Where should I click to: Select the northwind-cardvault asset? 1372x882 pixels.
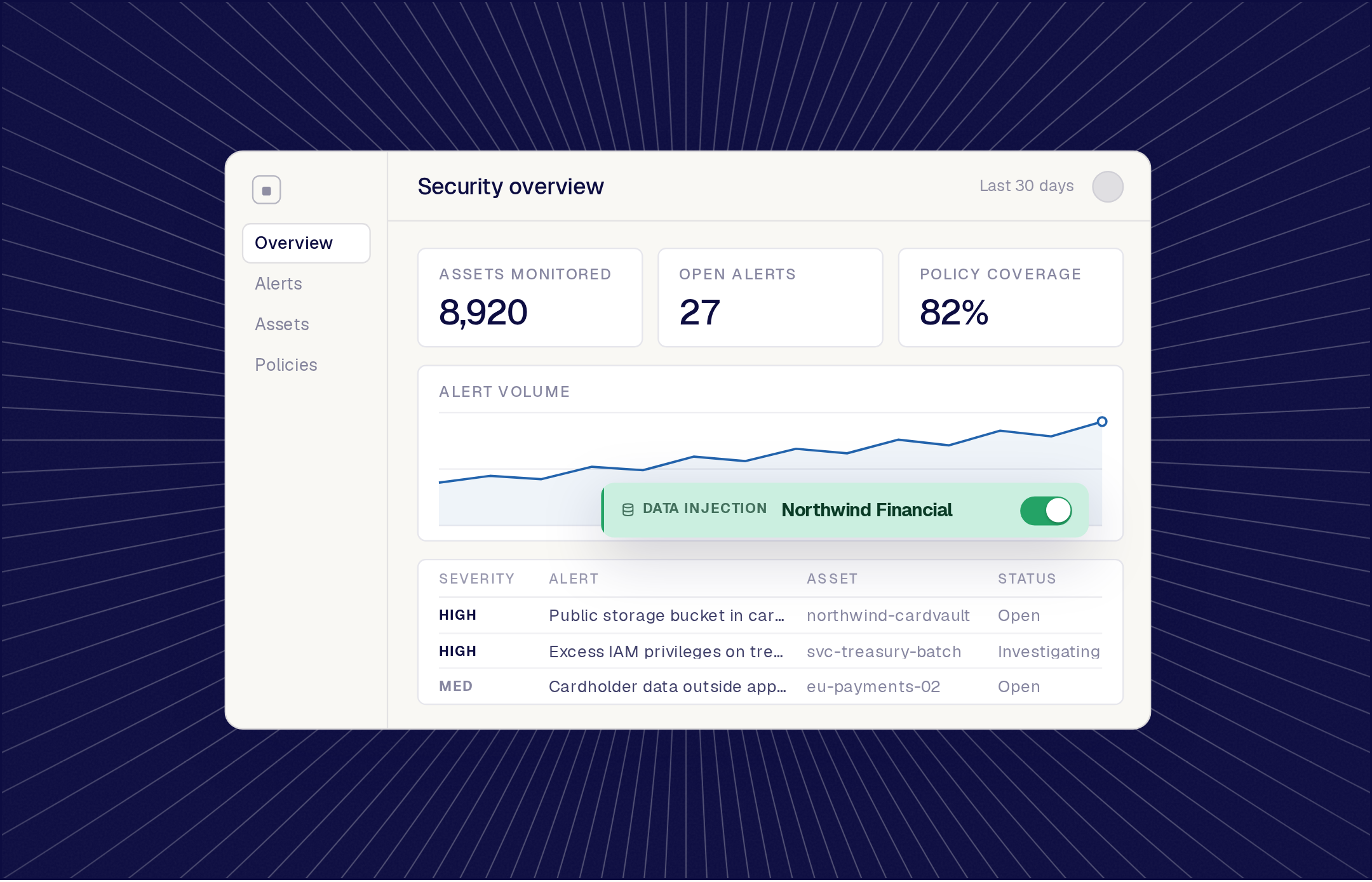tap(888, 616)
